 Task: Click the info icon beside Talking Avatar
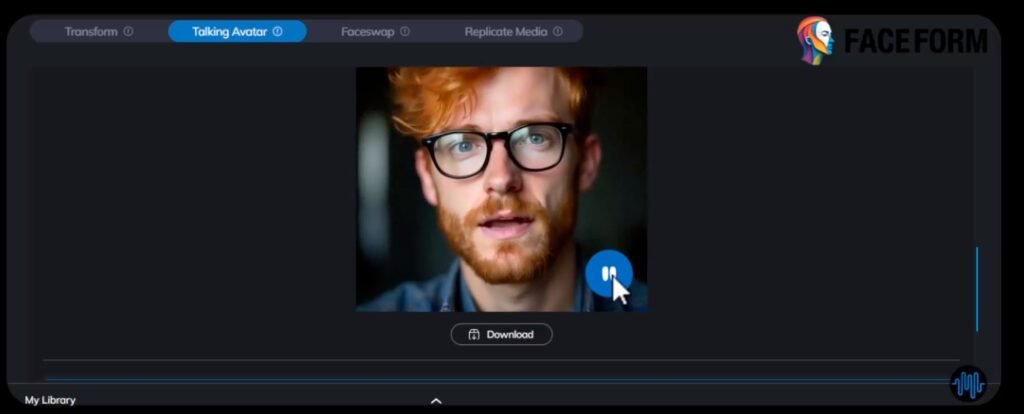tap(277, 31)
